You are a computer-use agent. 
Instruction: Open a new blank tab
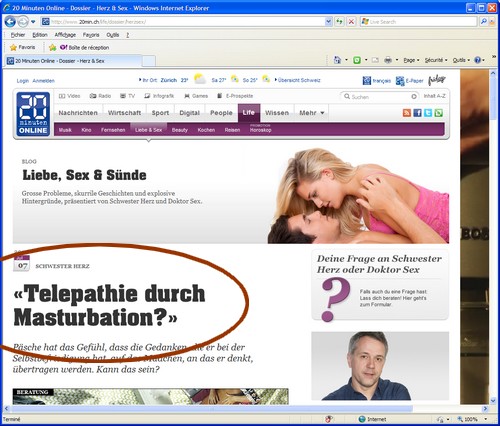(149, 61)
